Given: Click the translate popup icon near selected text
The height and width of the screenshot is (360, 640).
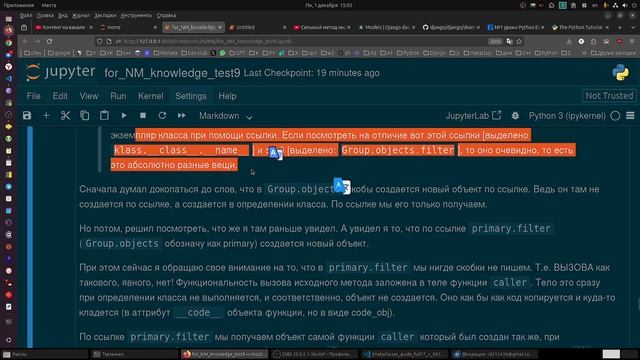Looking at the screenshot, I should 276,153.
